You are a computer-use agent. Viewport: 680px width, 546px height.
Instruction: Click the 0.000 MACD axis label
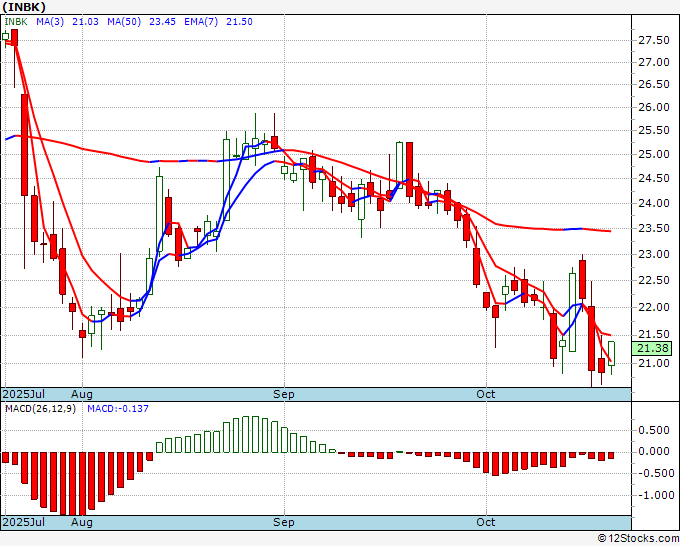coord(654,451)
